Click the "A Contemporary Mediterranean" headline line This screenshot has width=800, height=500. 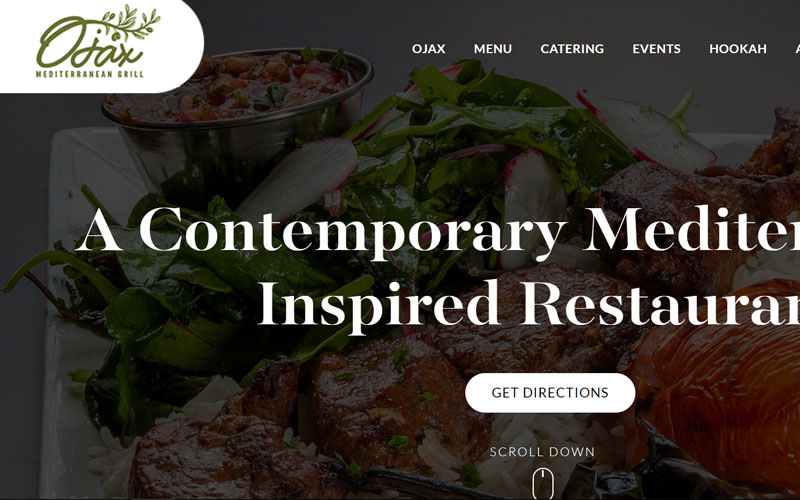click(x=438, y=231)
